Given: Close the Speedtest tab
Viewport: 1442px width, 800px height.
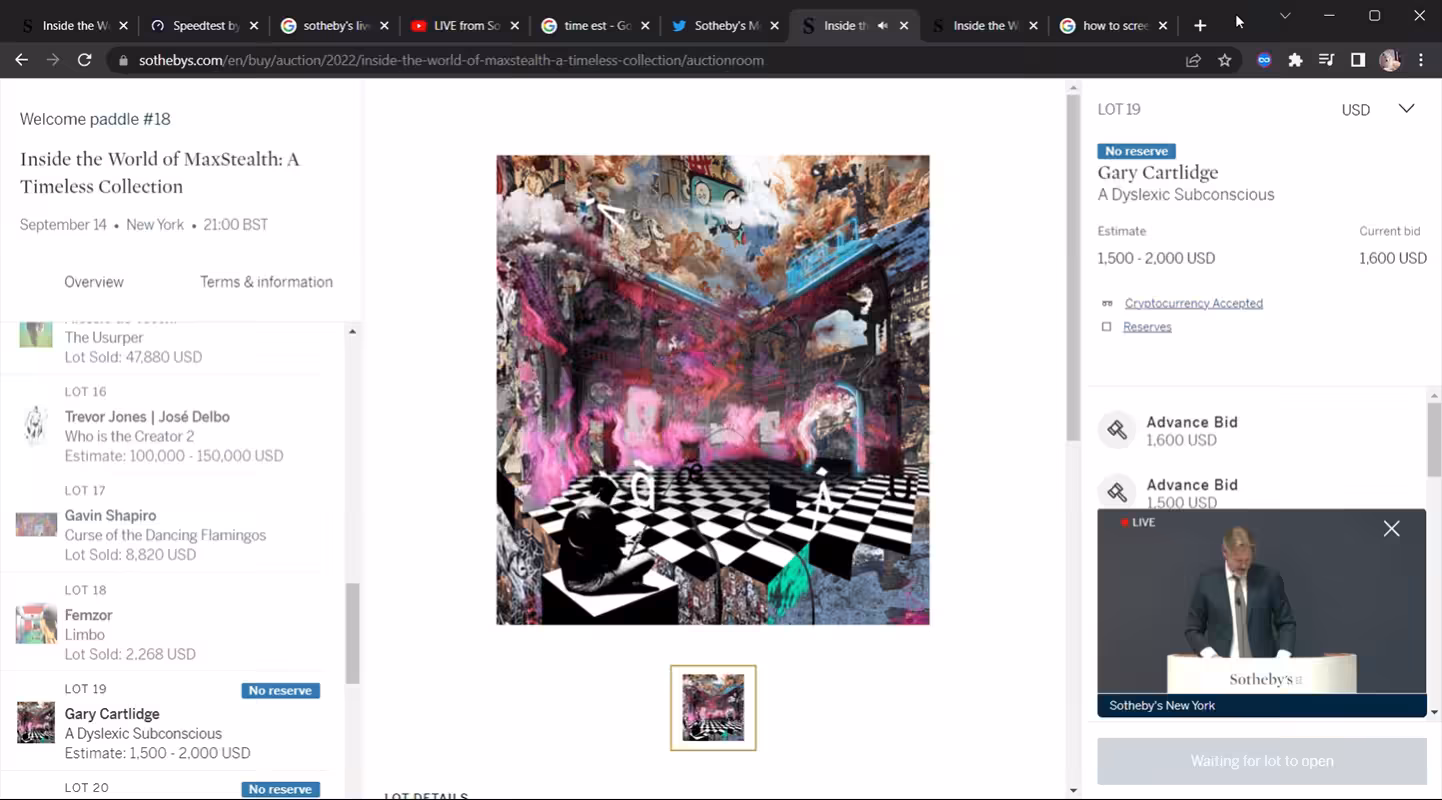Looking at the screenshot, I should [x=254, y=26].
